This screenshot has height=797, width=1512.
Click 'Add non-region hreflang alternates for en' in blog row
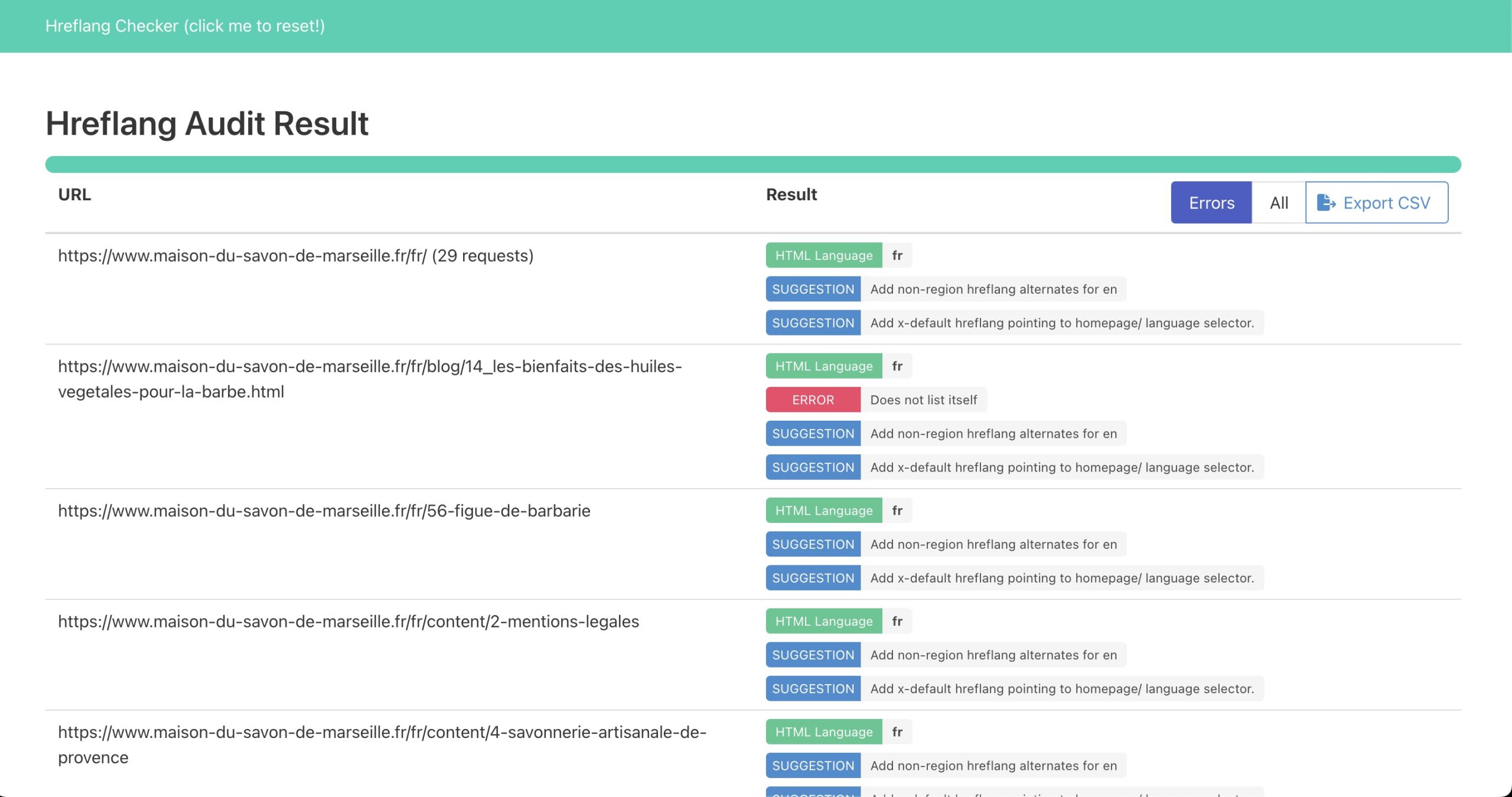[x=993, y=434]
